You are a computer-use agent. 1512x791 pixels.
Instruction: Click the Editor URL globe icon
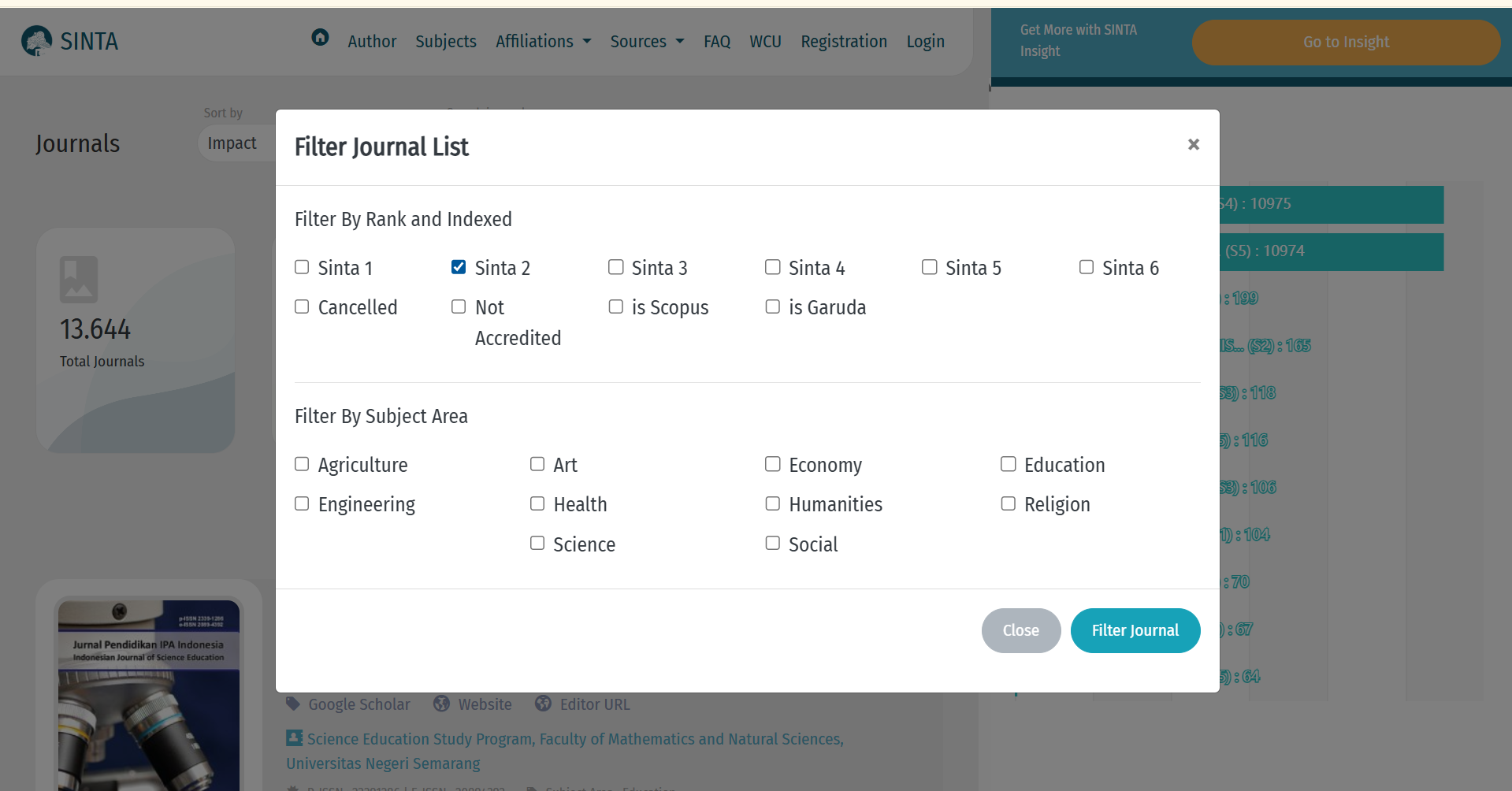tap(543, 704)
